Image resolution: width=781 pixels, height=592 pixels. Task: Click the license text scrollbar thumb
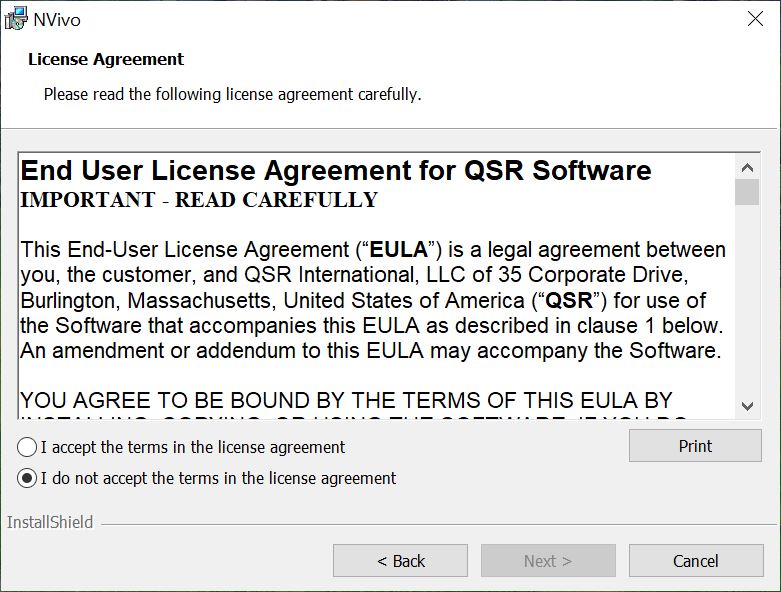point(747,192)
